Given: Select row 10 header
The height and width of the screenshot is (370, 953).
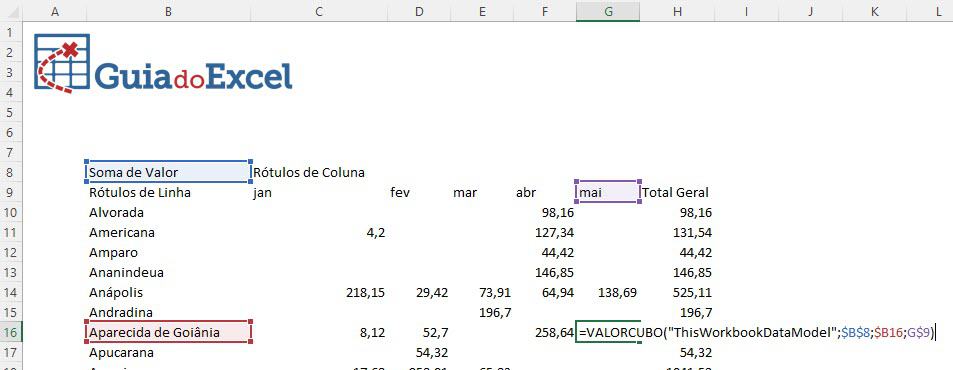Looking at the screenshot, I should 11,212.
